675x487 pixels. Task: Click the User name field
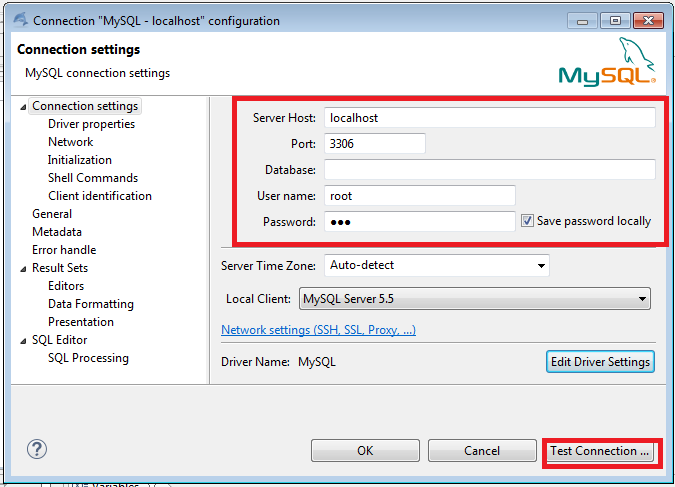coord(420,196)
